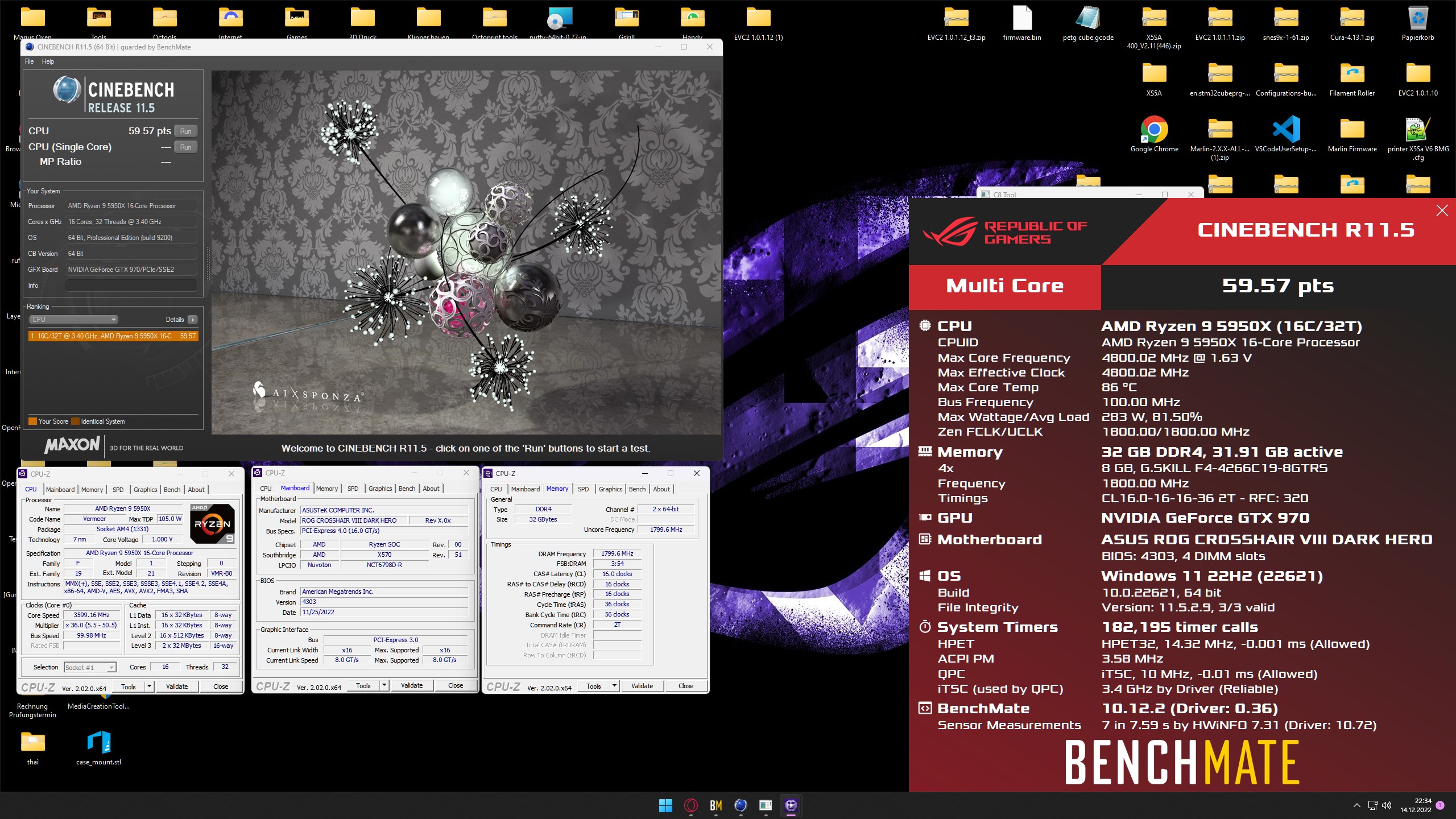Open notification bell in taskbar corner
This screenshot has width=1456, height=819.
(1440, 805)
